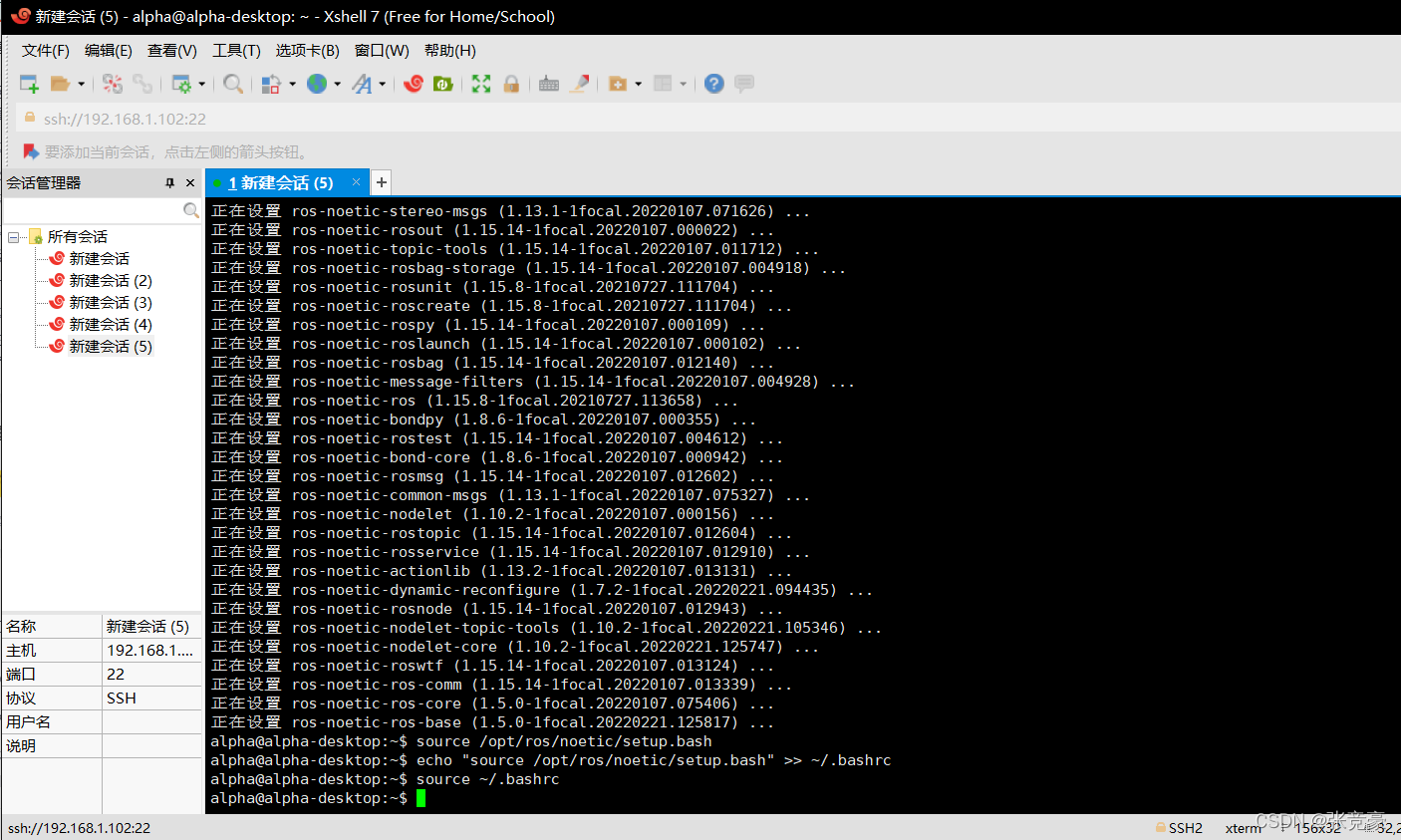
Task: Open the color scheme dropdown arrow
Action: click(x=292, y=84)
